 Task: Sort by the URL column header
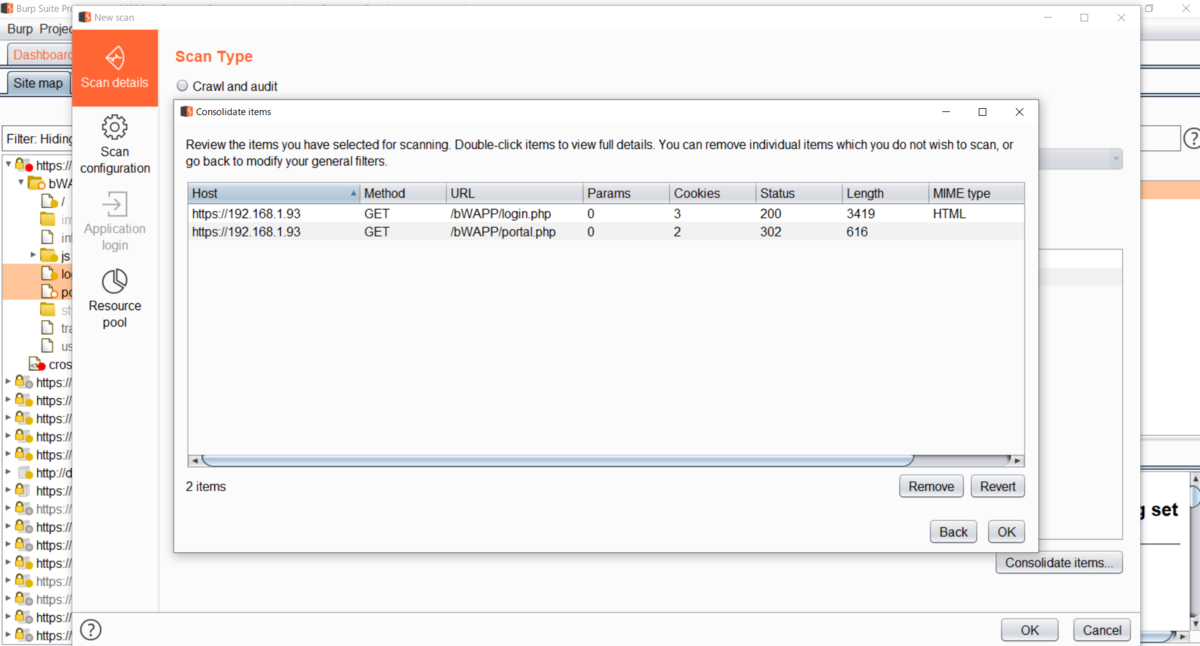pyautogui.click(x=514, y=193)
